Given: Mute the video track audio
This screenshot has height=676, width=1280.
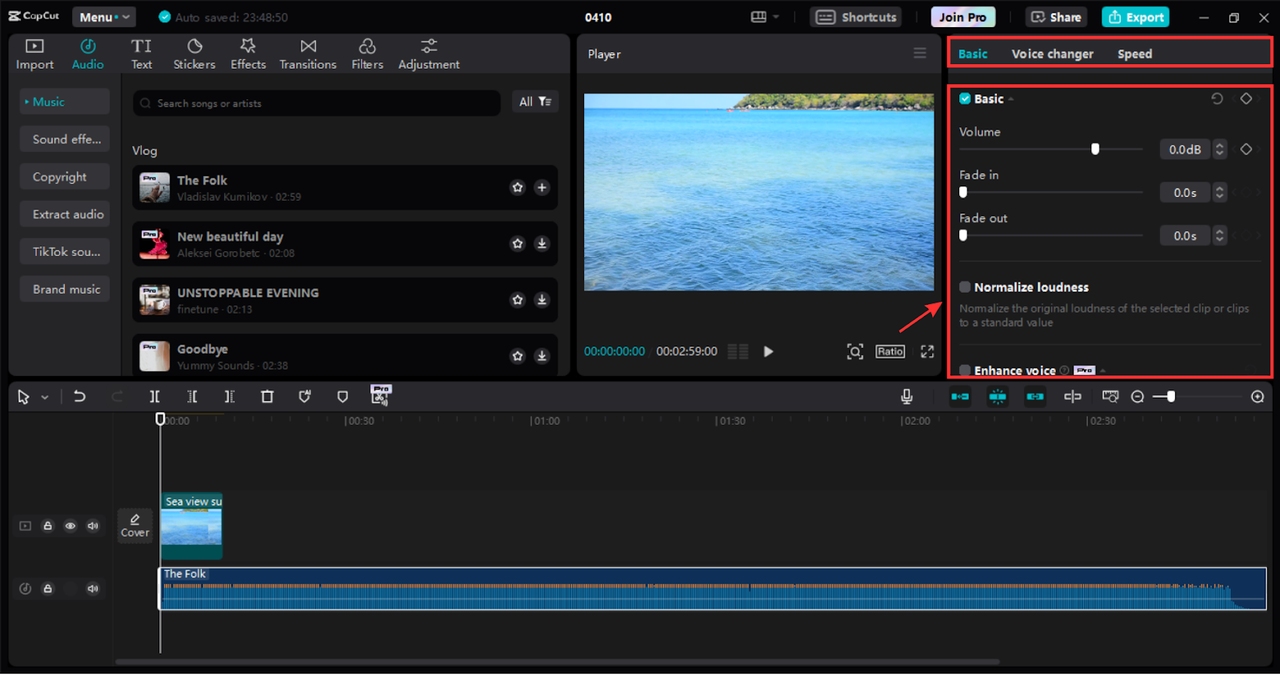Looking at the screenshot, I should coord(93,525).
